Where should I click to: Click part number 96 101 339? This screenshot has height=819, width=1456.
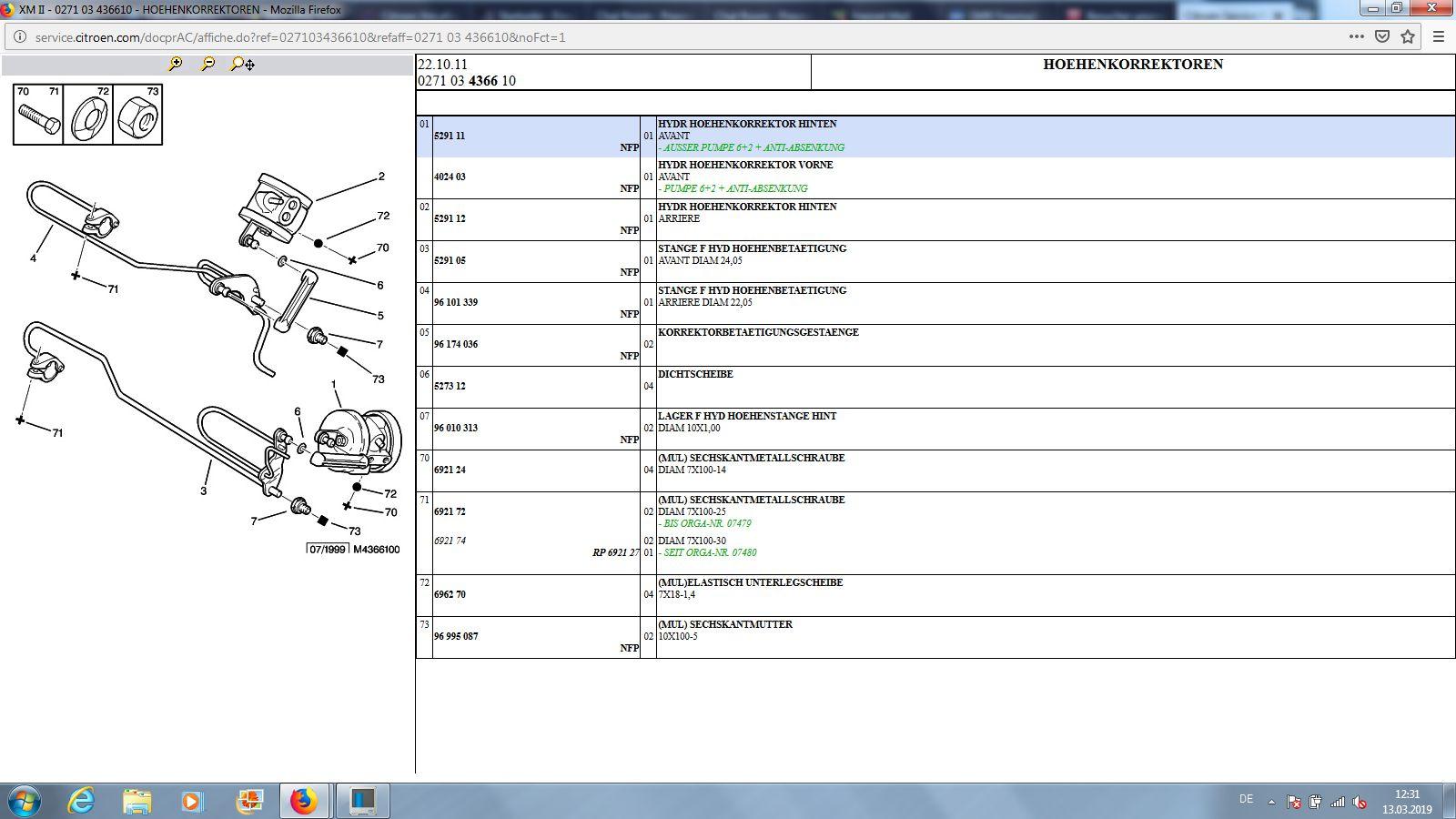pos(456,302)
